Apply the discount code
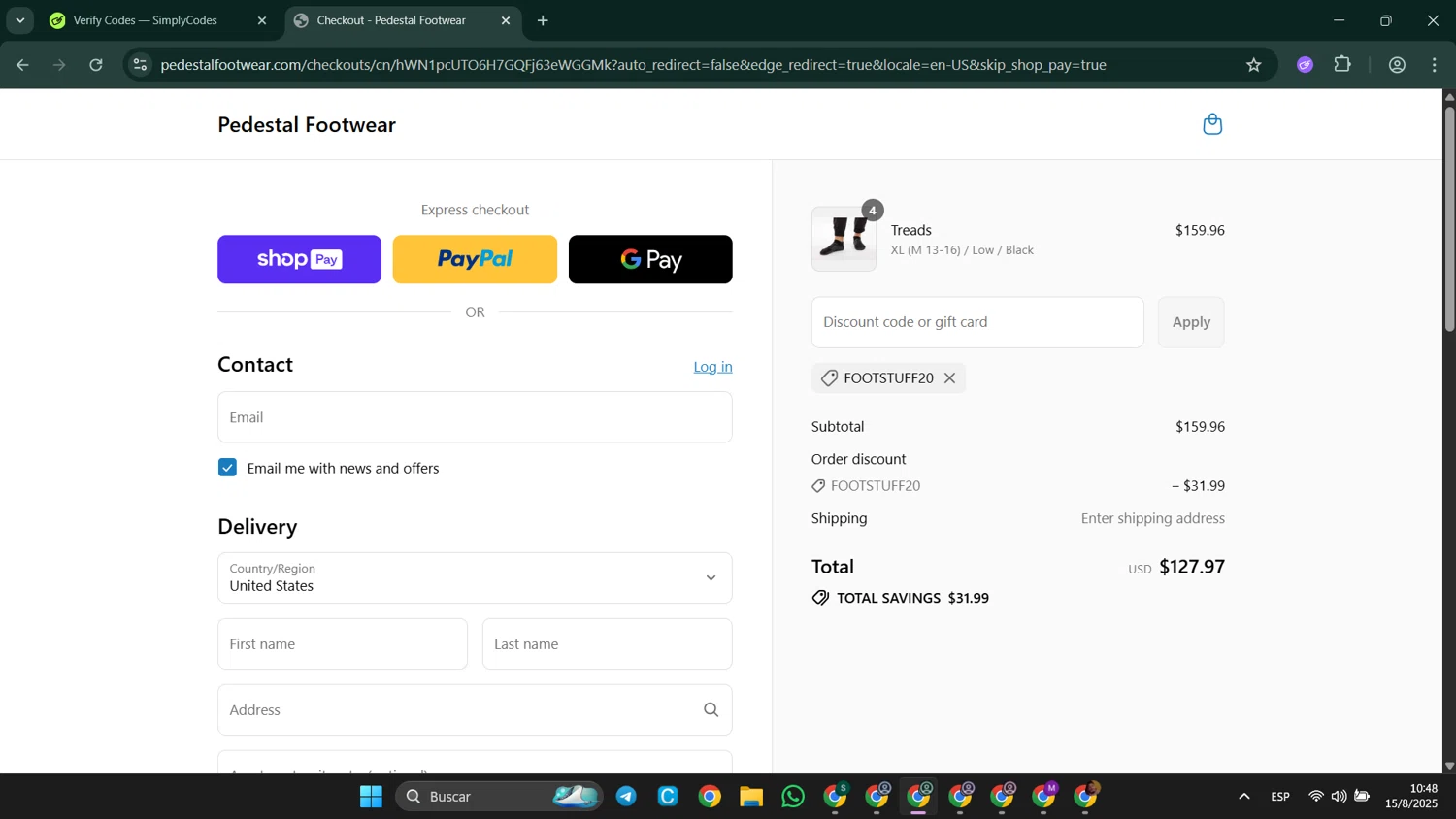Screen dimensions: 1456x819 [1191, 322]
